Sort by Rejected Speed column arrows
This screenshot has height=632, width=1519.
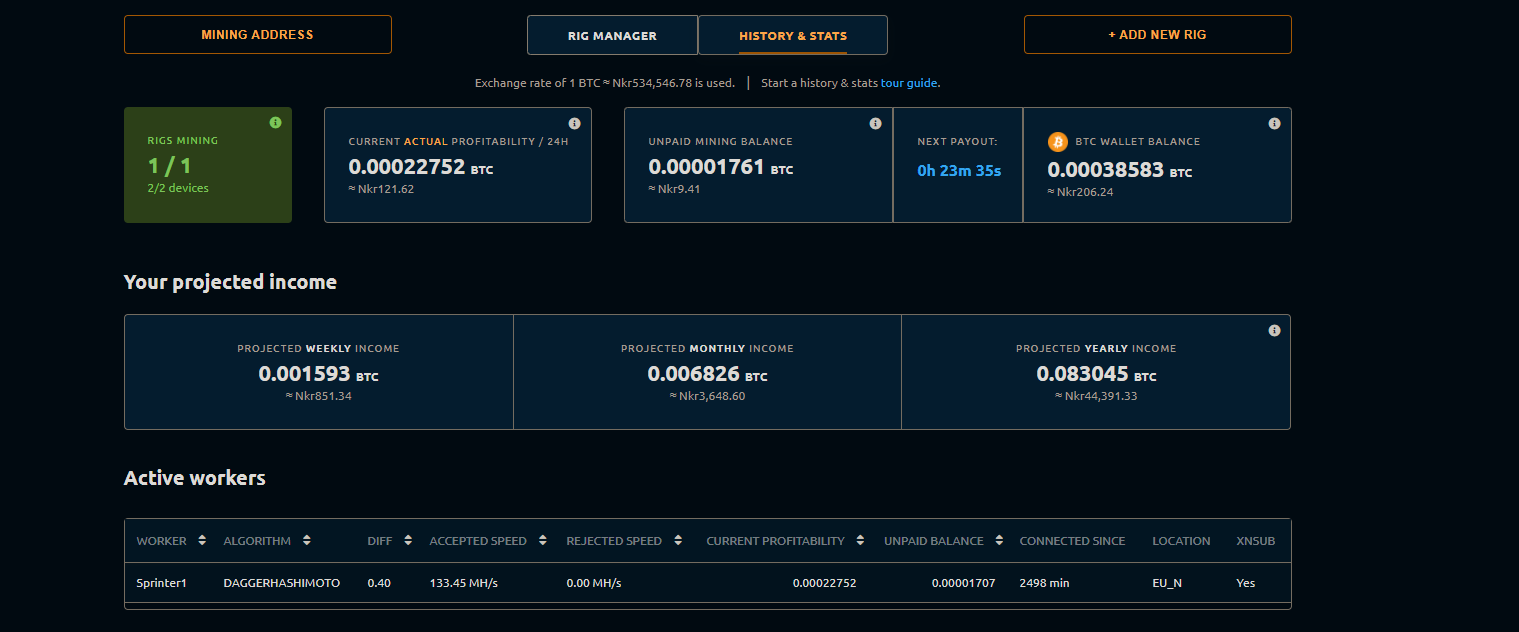tap(678, 541)
